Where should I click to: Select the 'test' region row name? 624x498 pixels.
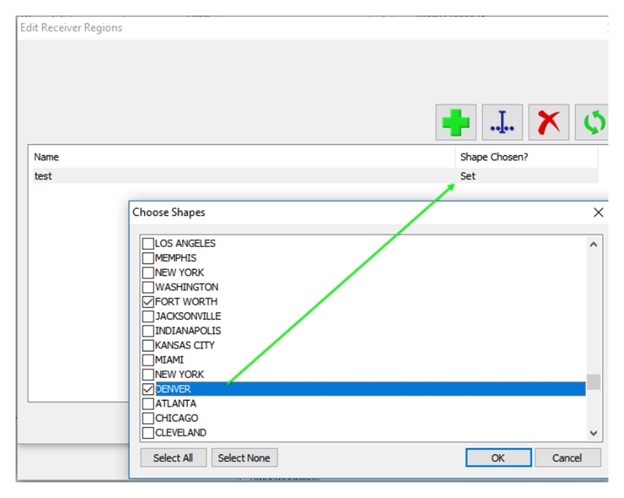(43, 176)
